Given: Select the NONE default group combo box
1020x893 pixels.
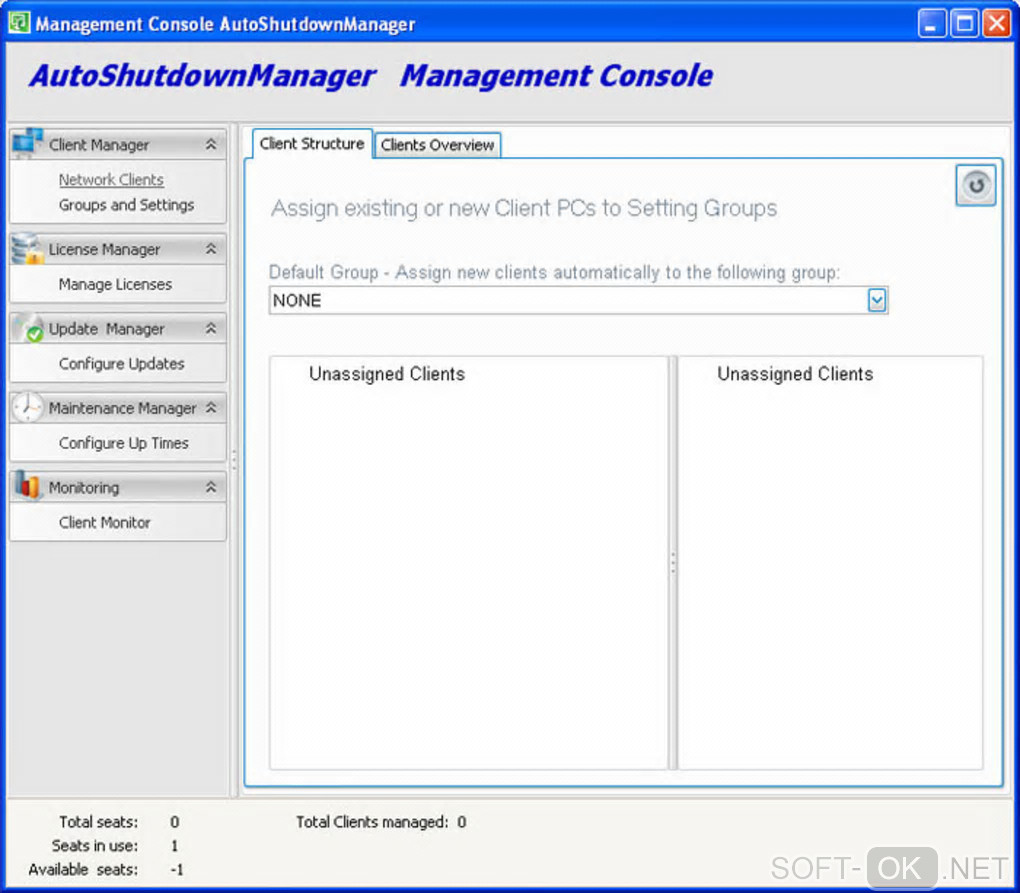Looking at the screenshot, I should (578, 300).
